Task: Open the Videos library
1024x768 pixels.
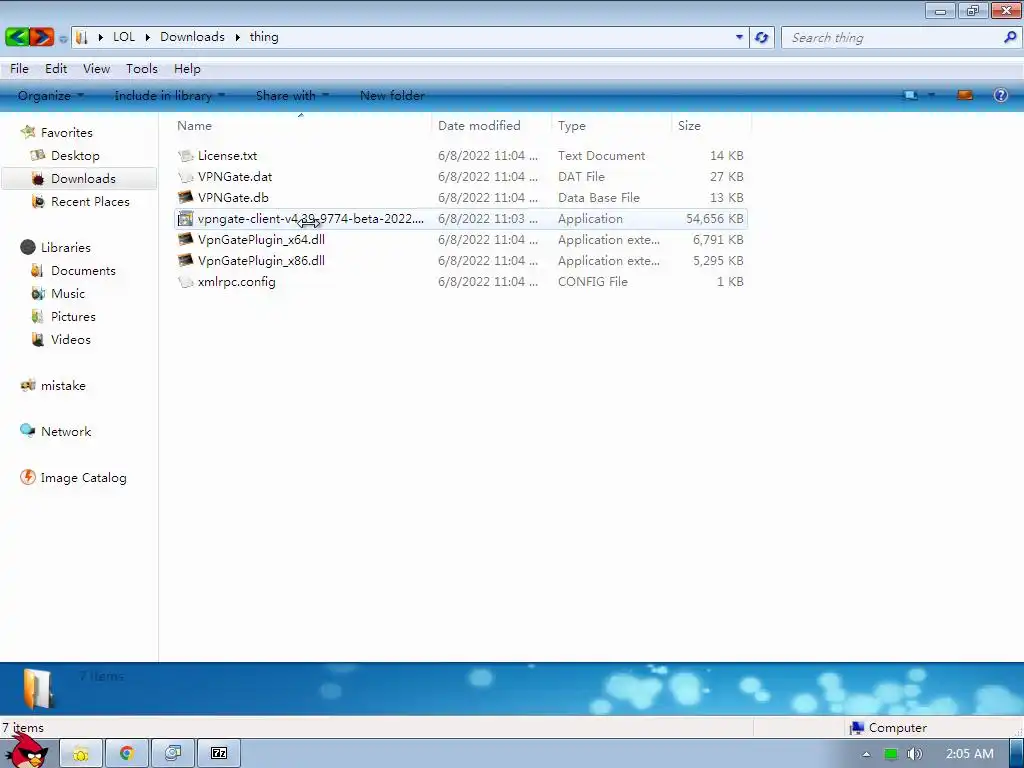Action: click(x=71, y=340)
